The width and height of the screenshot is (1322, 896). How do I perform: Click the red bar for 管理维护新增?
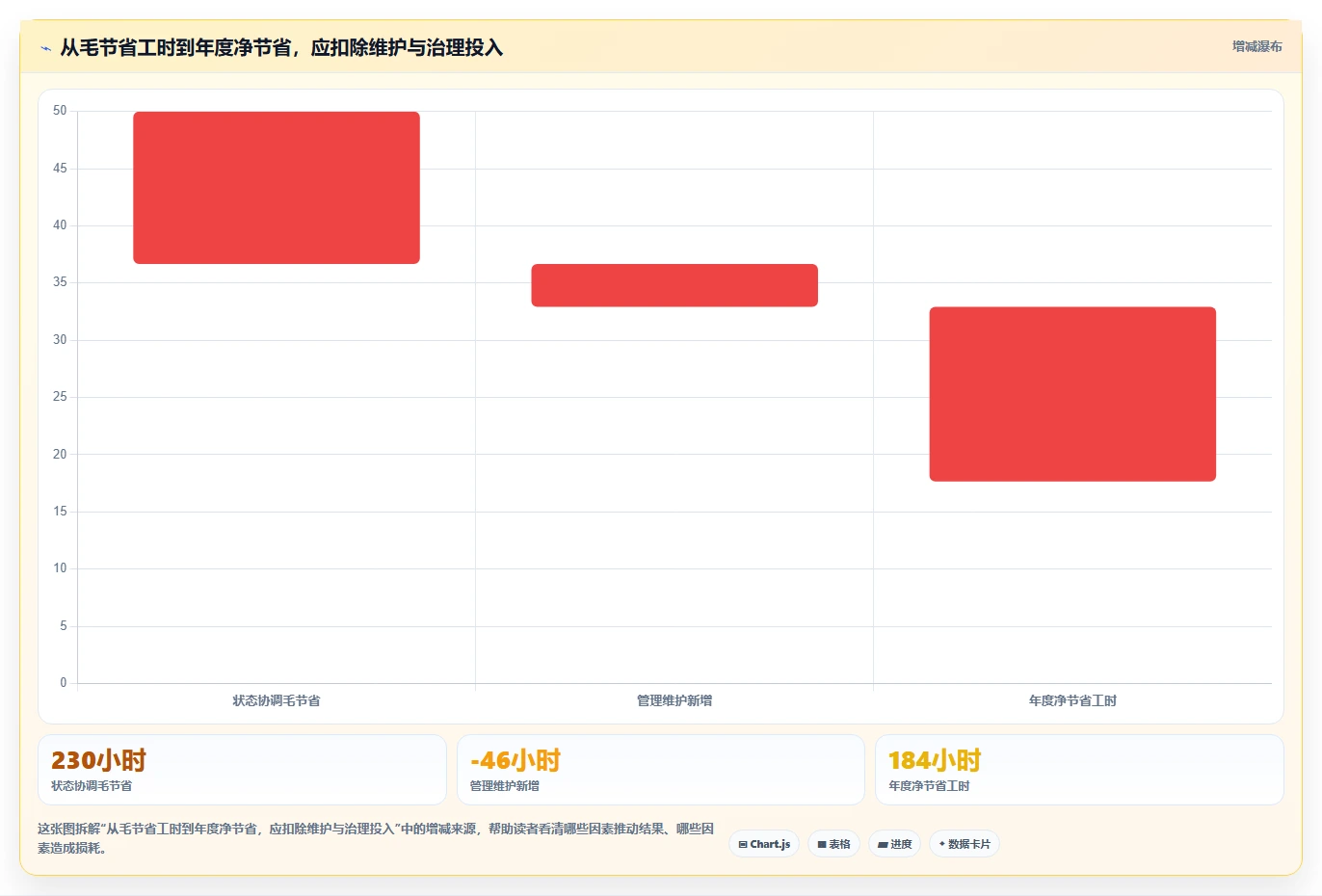point(674,285)
